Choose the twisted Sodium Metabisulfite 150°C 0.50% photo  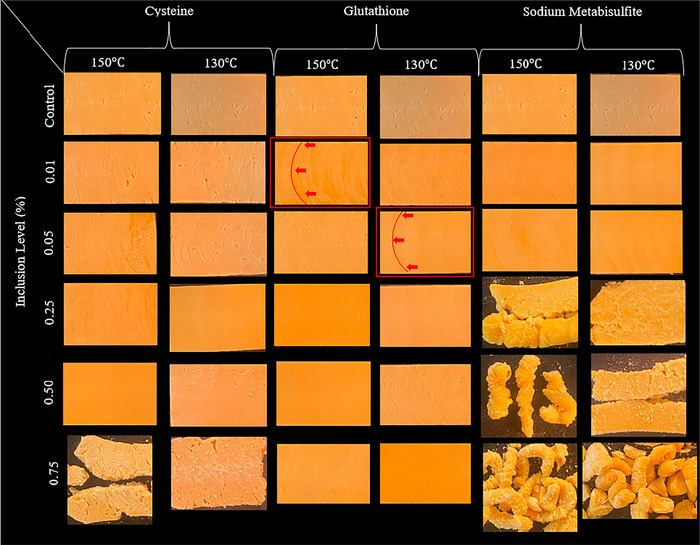529,396
